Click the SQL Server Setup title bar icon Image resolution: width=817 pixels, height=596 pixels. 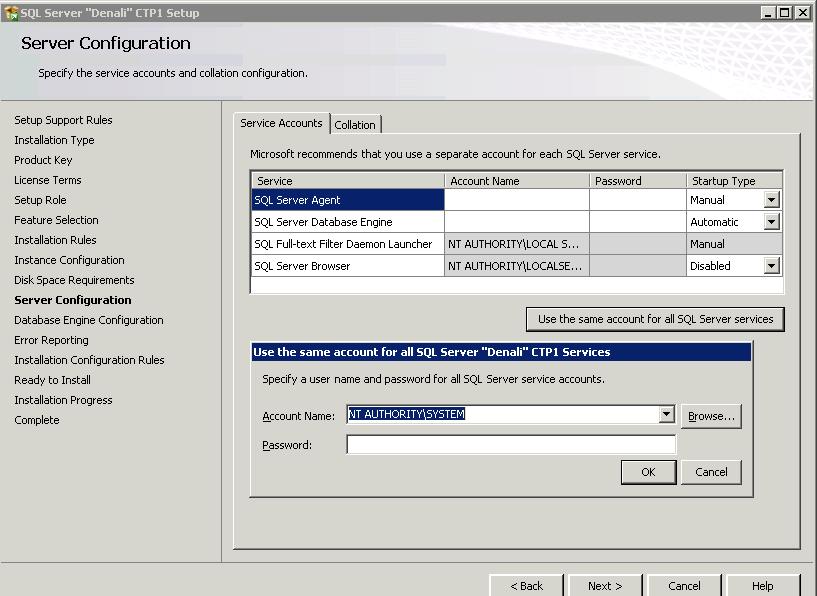click(10, 13)
